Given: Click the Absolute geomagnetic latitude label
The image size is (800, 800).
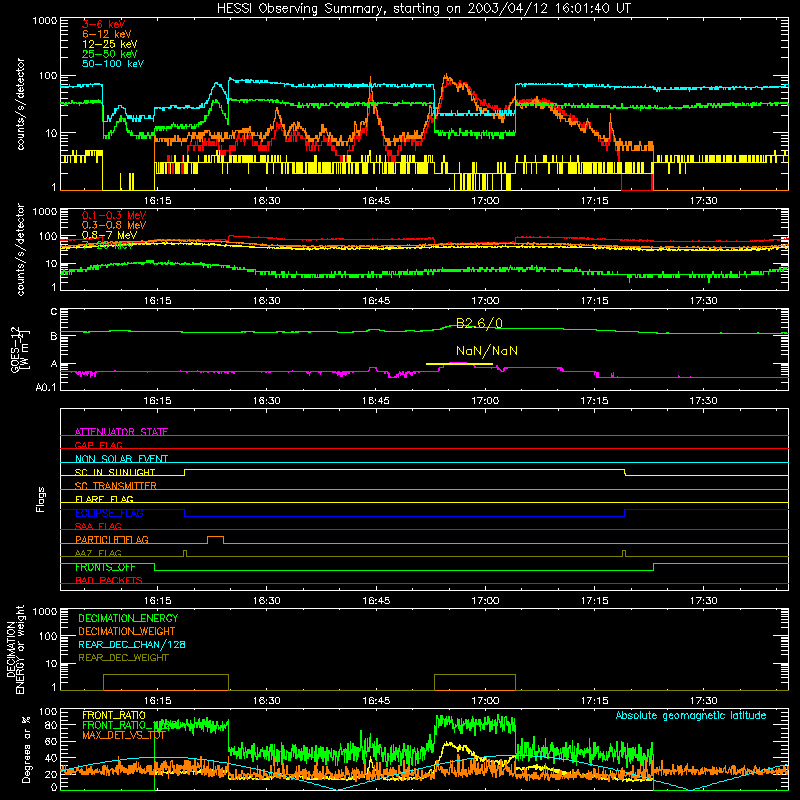Looking at the screenshot, I should pos(691,716).
